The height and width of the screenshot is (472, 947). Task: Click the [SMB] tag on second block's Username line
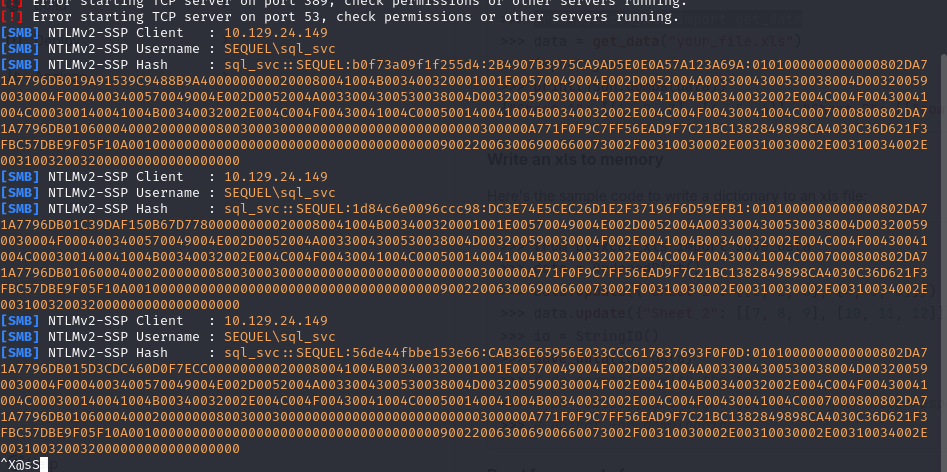(x=20, y=193)
